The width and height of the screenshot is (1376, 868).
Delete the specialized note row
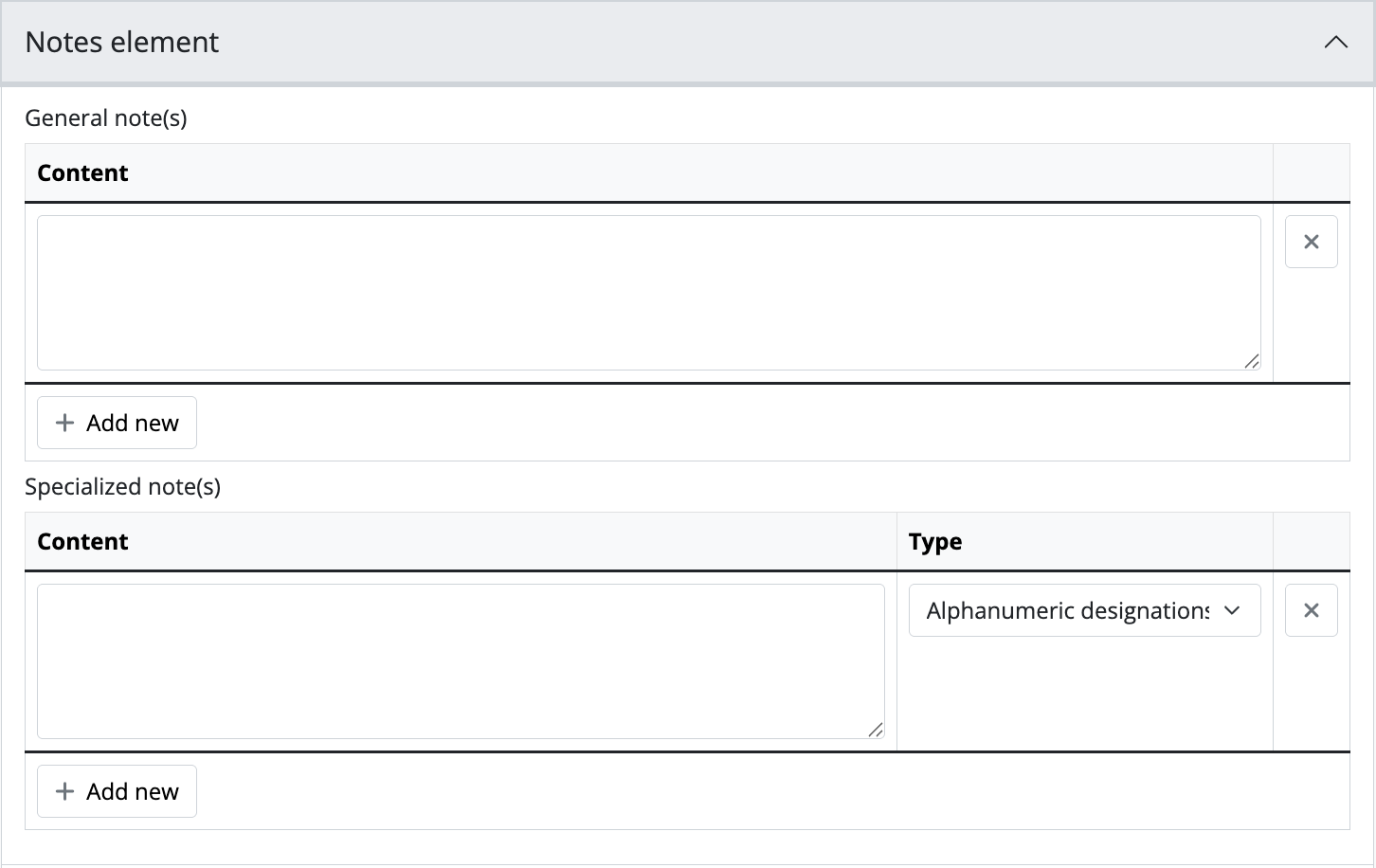pyautogui.click(x=1311, y=610)
